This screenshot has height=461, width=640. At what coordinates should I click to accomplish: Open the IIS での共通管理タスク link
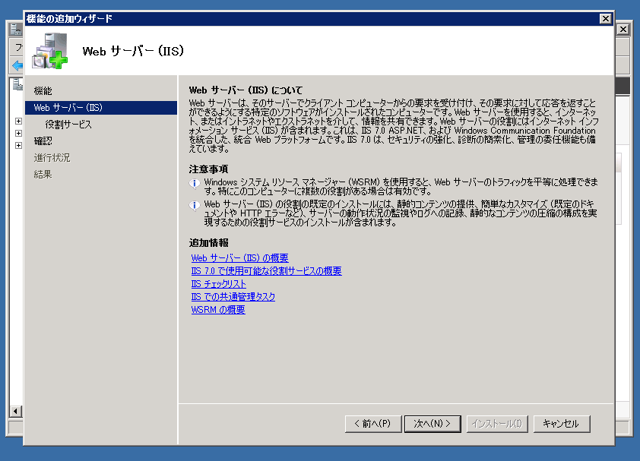pos(233,297)
